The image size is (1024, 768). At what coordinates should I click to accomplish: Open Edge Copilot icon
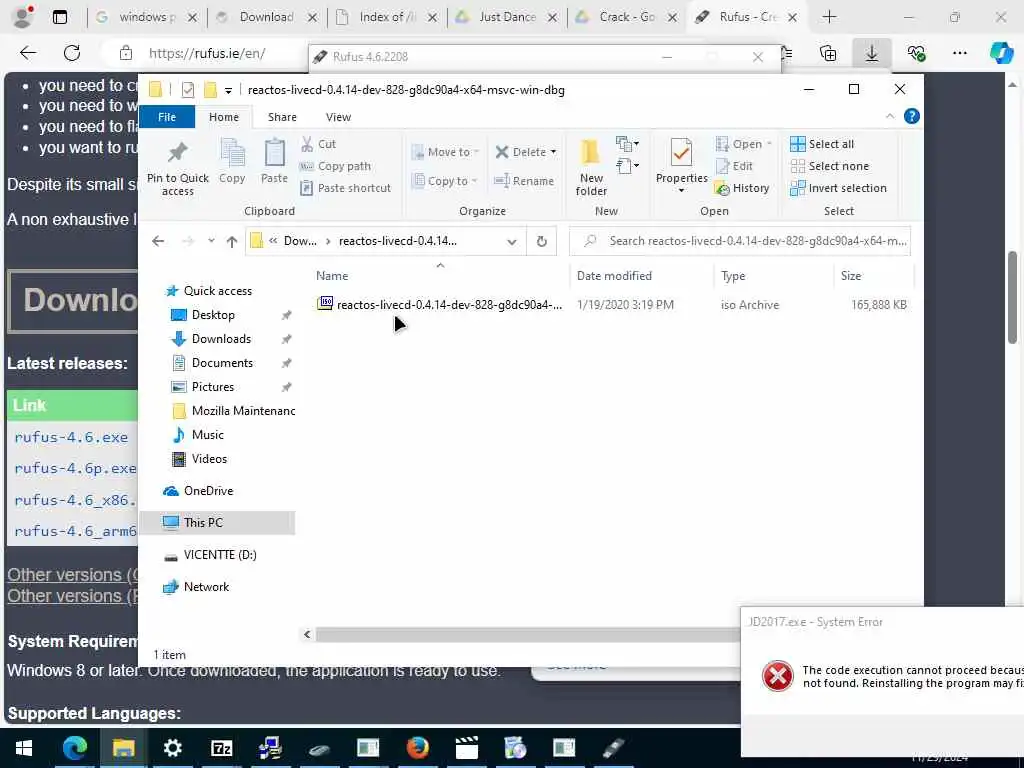point(1002,53)
